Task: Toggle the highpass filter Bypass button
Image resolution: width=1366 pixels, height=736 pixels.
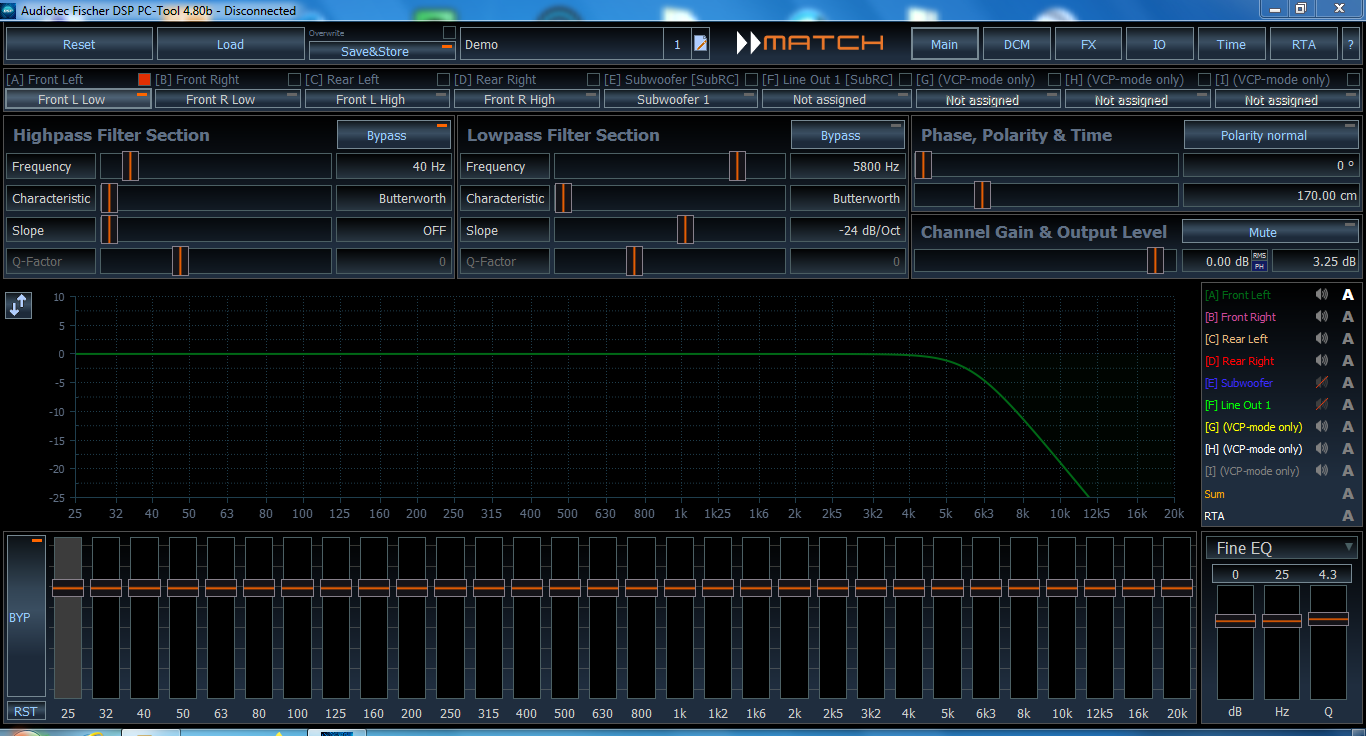Action: pos(393,135)
